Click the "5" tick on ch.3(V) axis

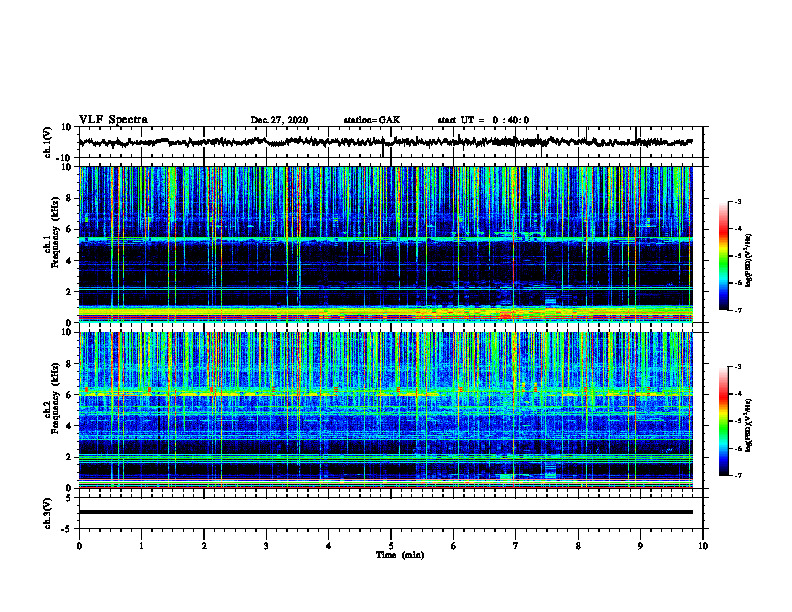(x=70, y=498)
